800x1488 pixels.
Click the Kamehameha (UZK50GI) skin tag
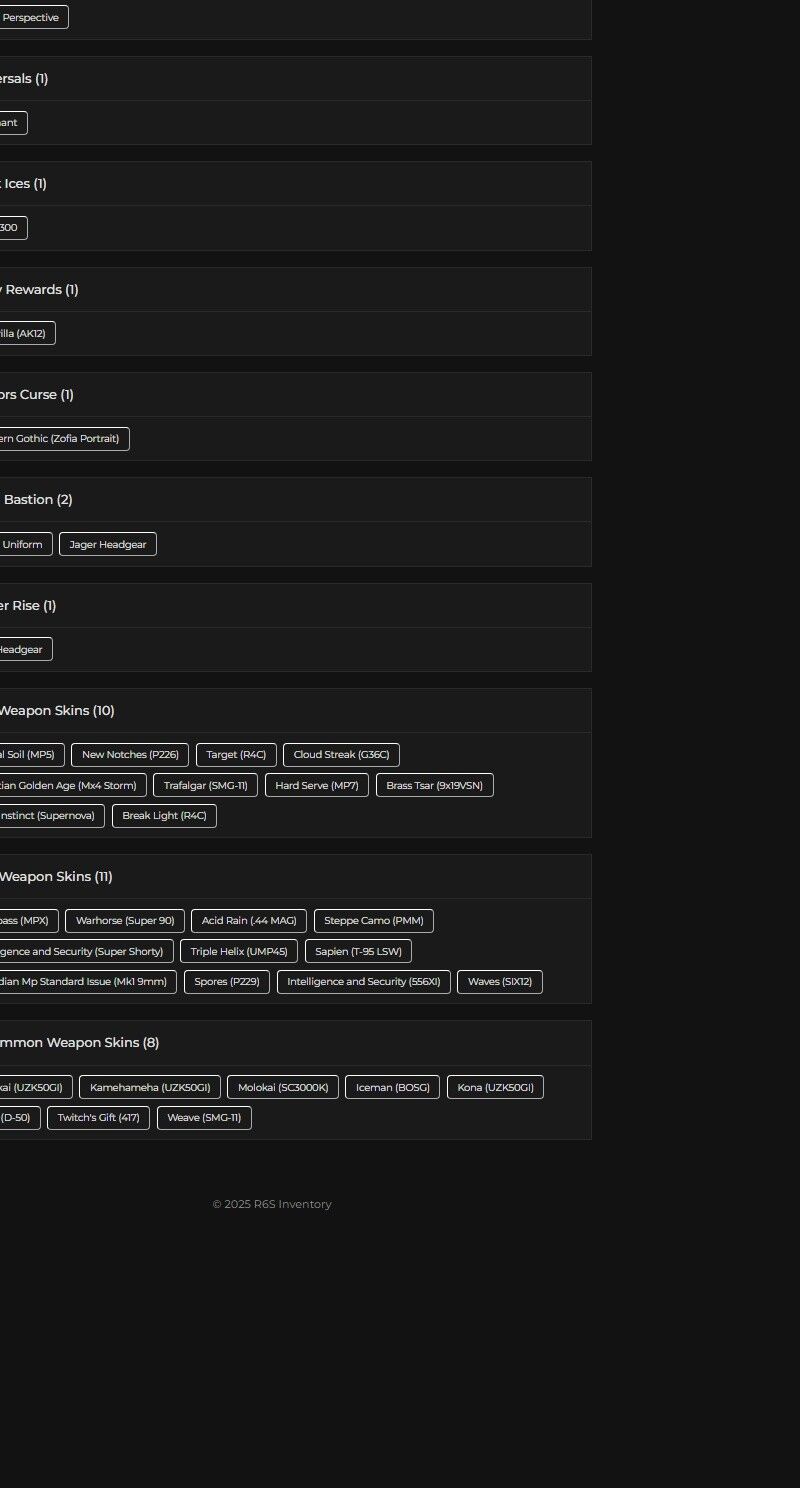click(150, 1087)
